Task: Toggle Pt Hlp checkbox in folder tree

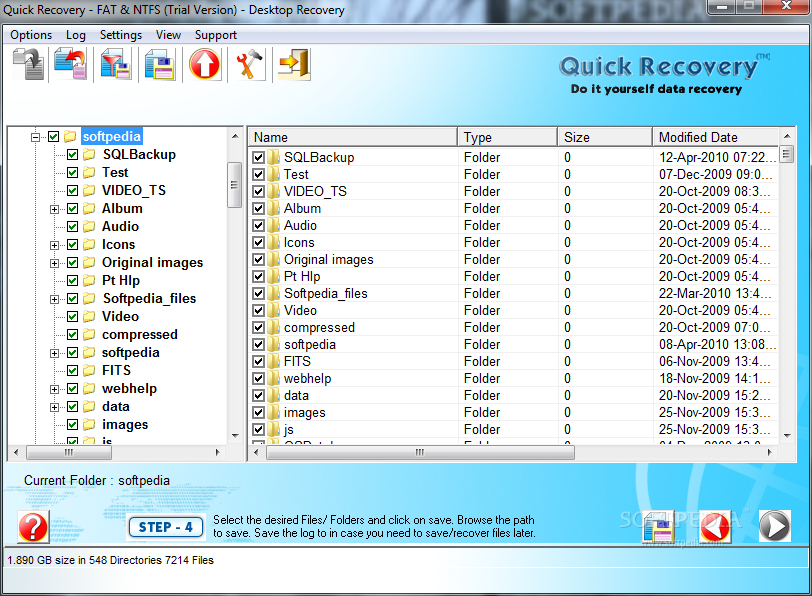Action: point(72,281)
